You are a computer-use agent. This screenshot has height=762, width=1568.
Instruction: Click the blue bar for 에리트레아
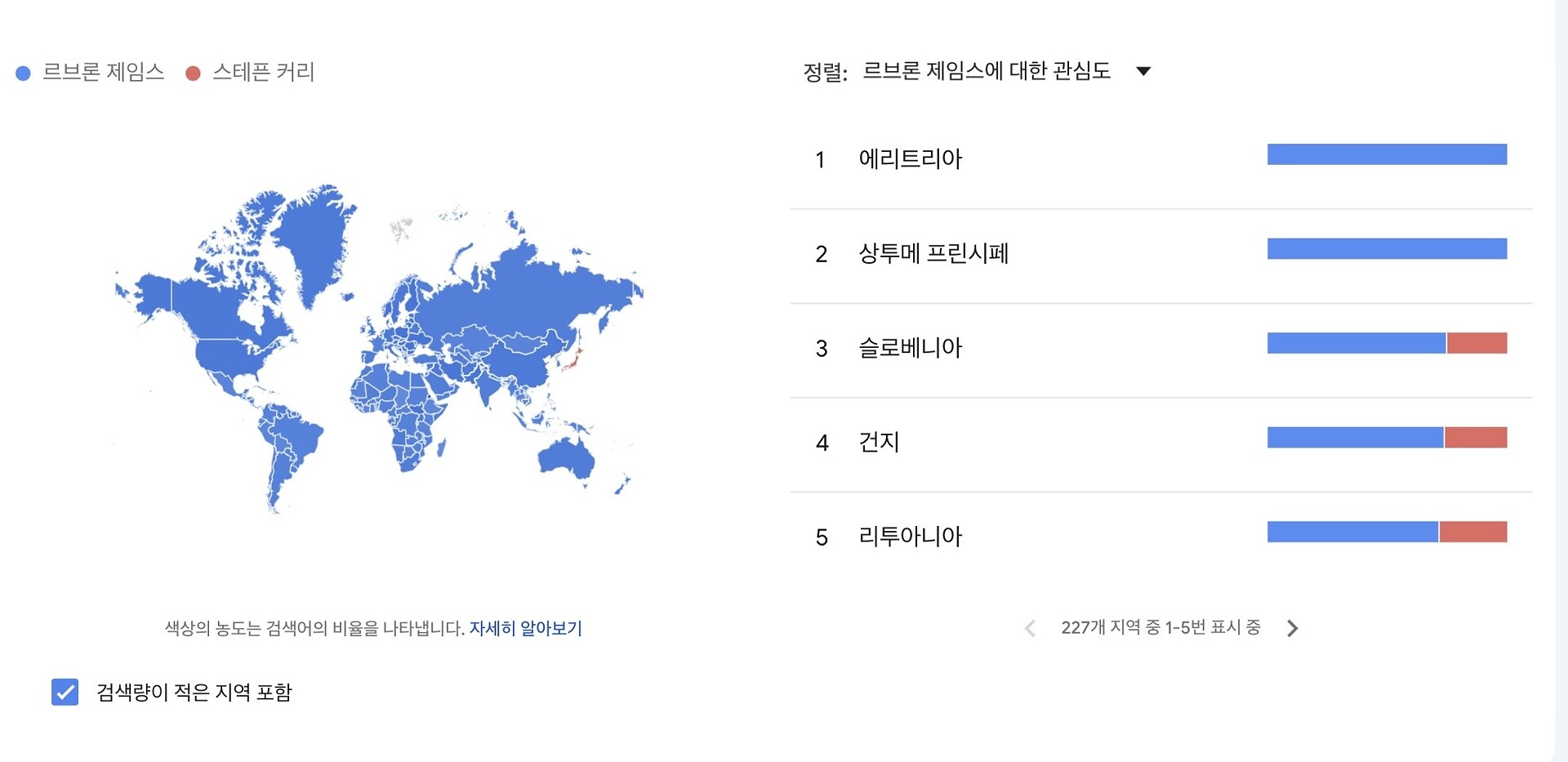(x=1387, y=154)
